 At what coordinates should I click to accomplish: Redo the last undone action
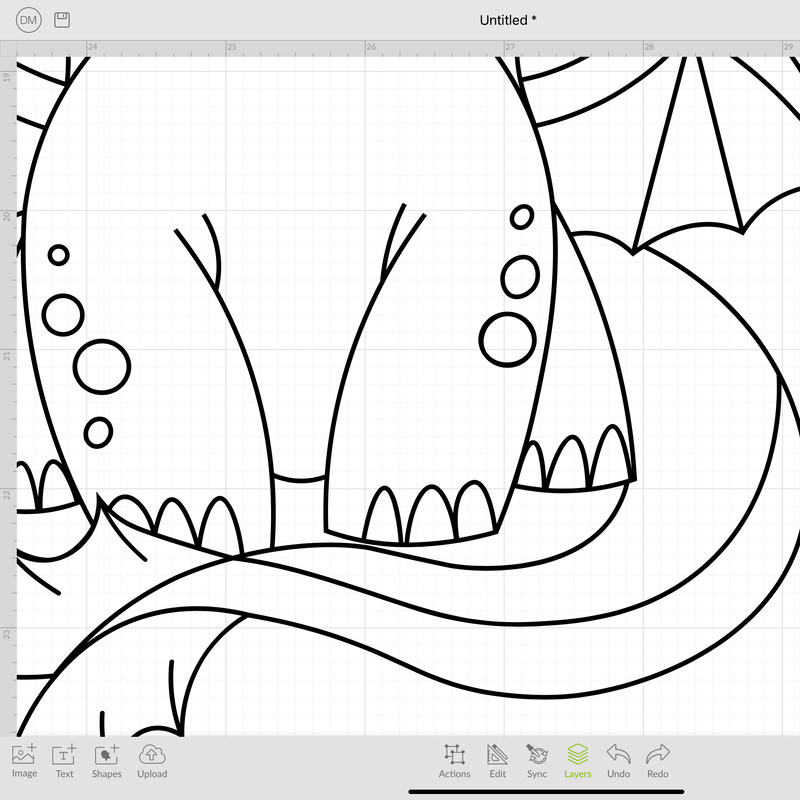point(657,761)
